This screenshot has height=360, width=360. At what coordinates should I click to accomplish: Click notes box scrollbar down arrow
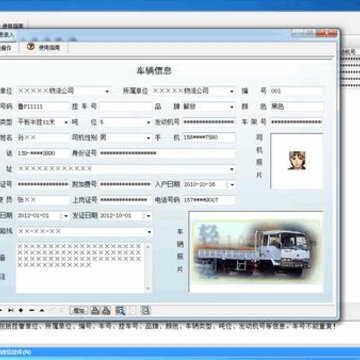[x=148, y=288]
